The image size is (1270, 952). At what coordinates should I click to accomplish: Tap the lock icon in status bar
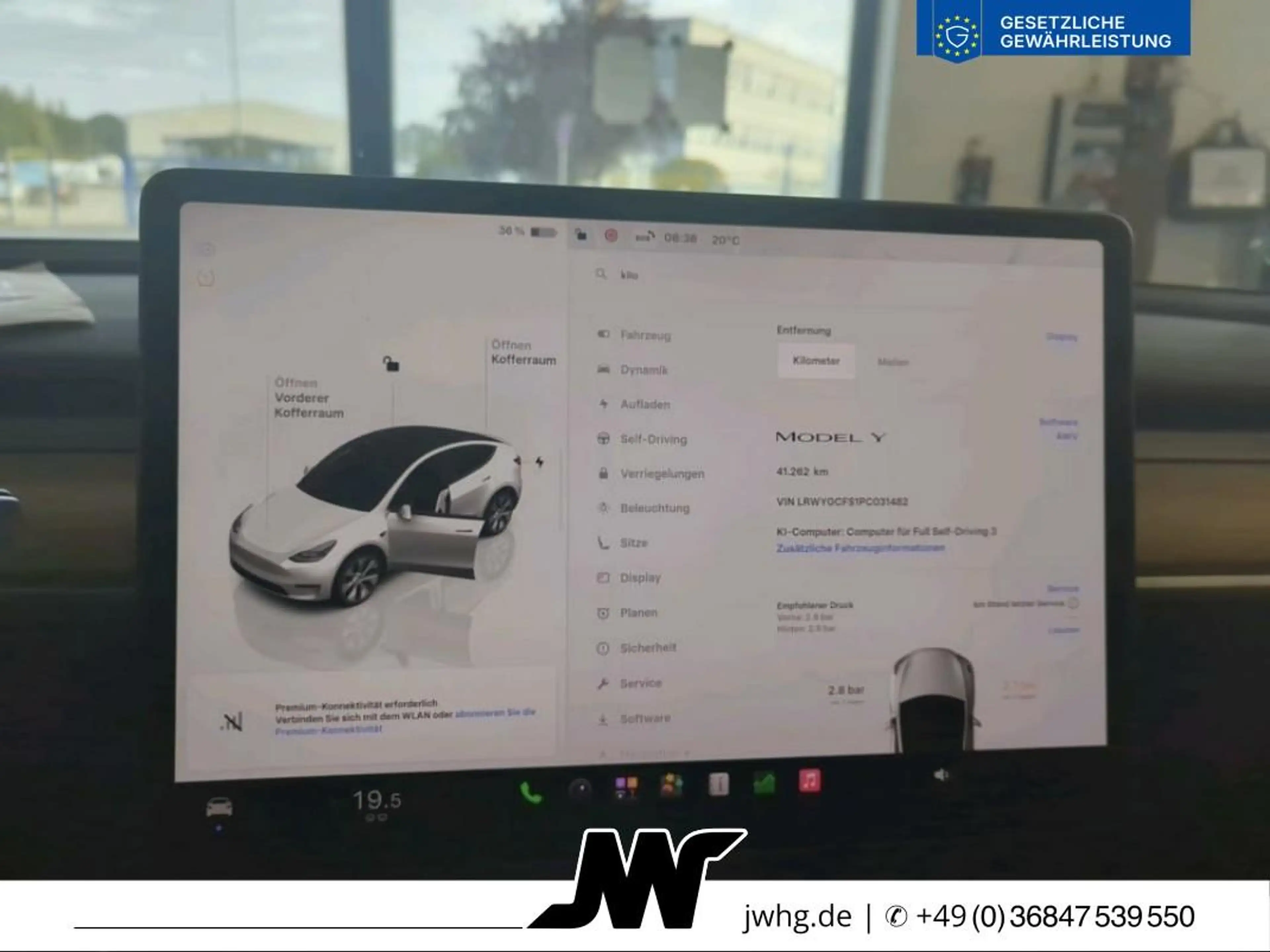(x=581, y=235)
